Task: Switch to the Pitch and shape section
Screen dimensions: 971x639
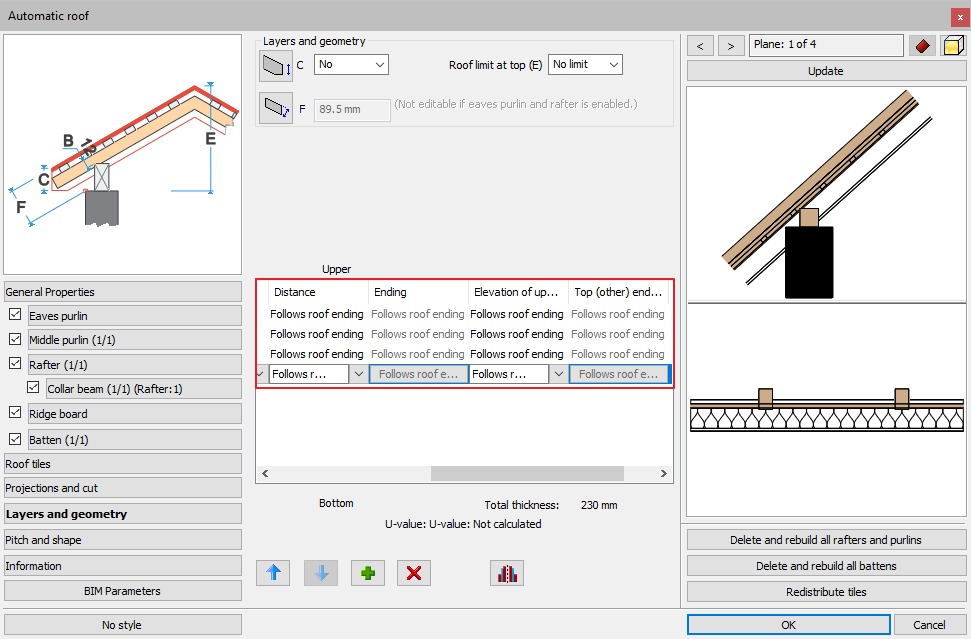Action: point(123,540)
